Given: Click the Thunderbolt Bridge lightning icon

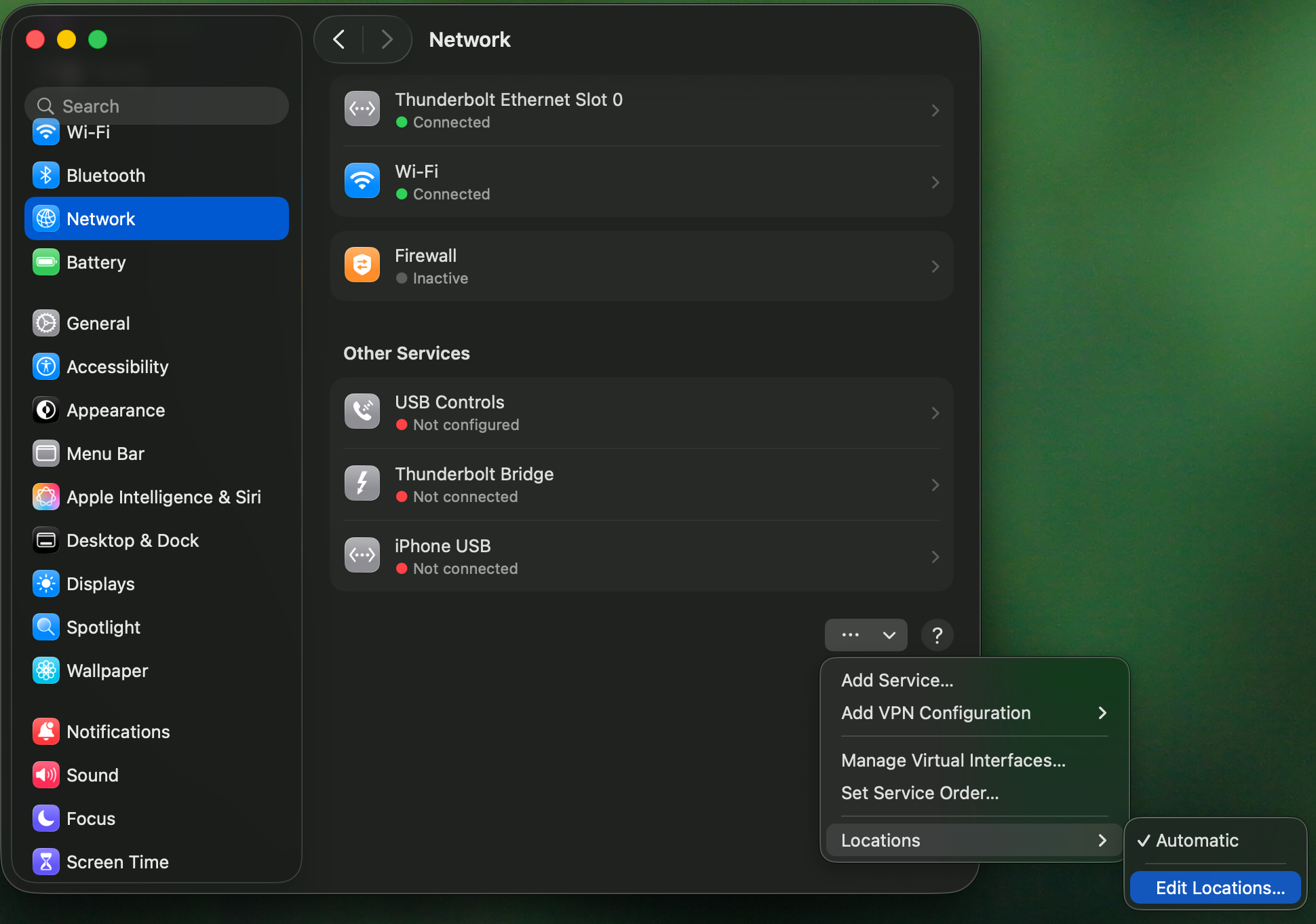Looking at the screenshot, I should click(x=362, y=484).
